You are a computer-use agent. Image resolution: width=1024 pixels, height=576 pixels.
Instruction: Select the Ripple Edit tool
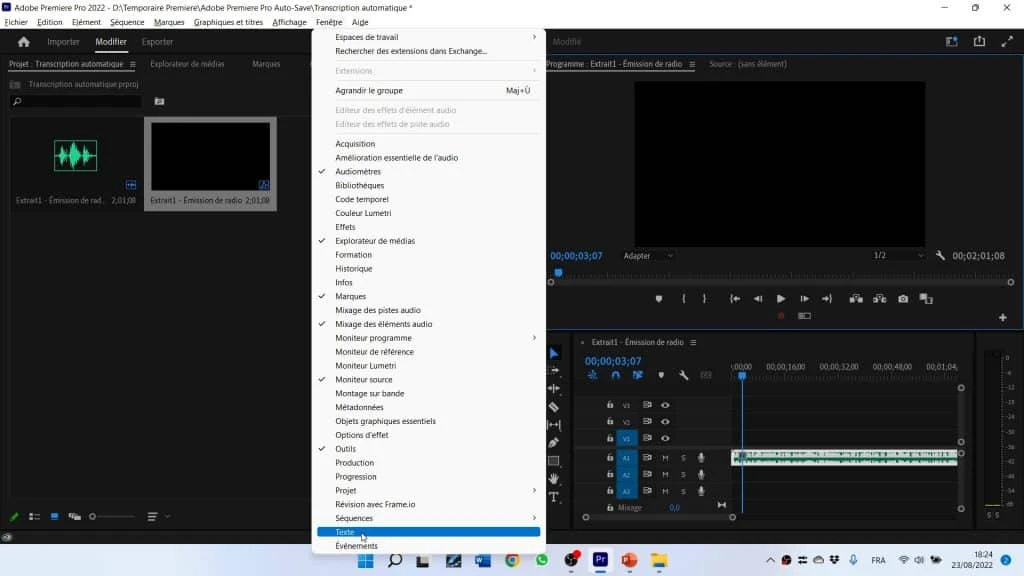coord(554,388)
